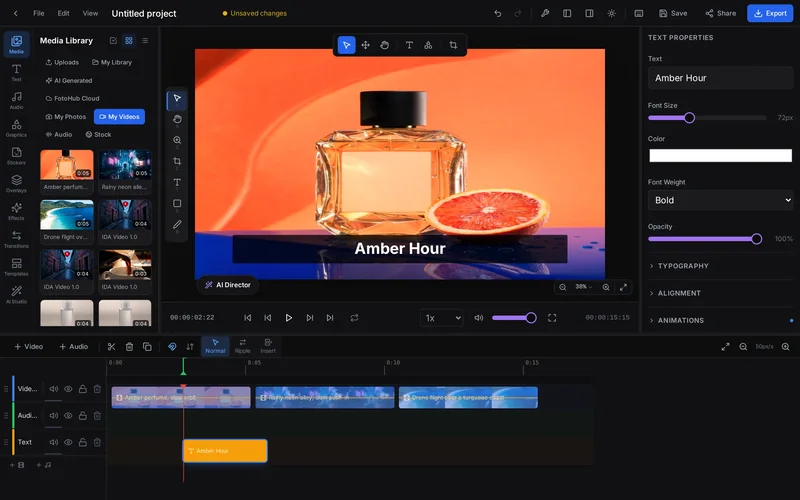Open the Text panel in sidebar
Viewport: 800px width, 500px height.
click(16, 72)
